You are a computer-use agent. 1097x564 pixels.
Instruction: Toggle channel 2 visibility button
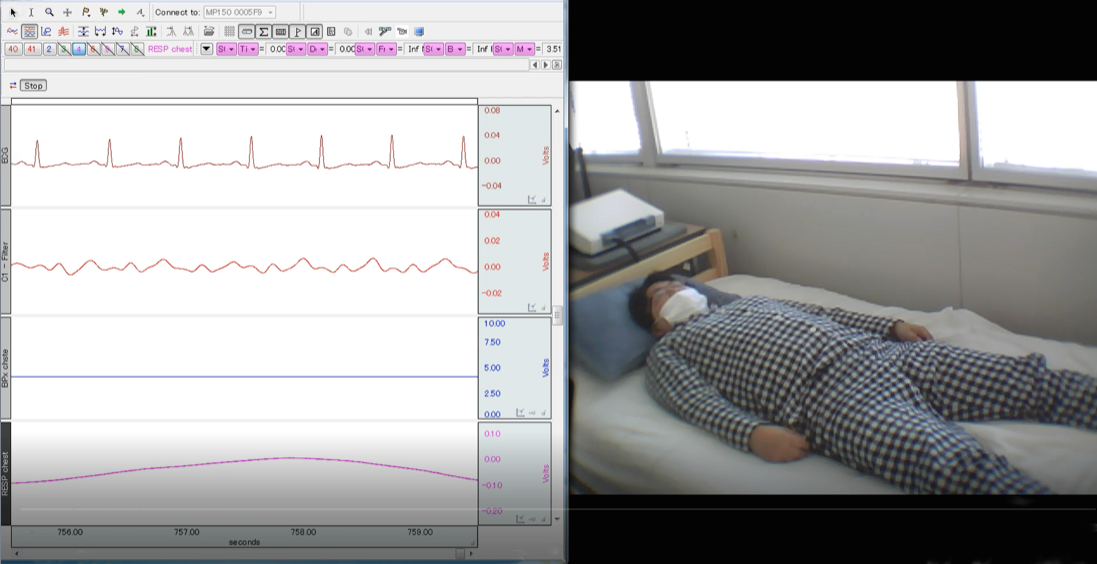point(49,49)
